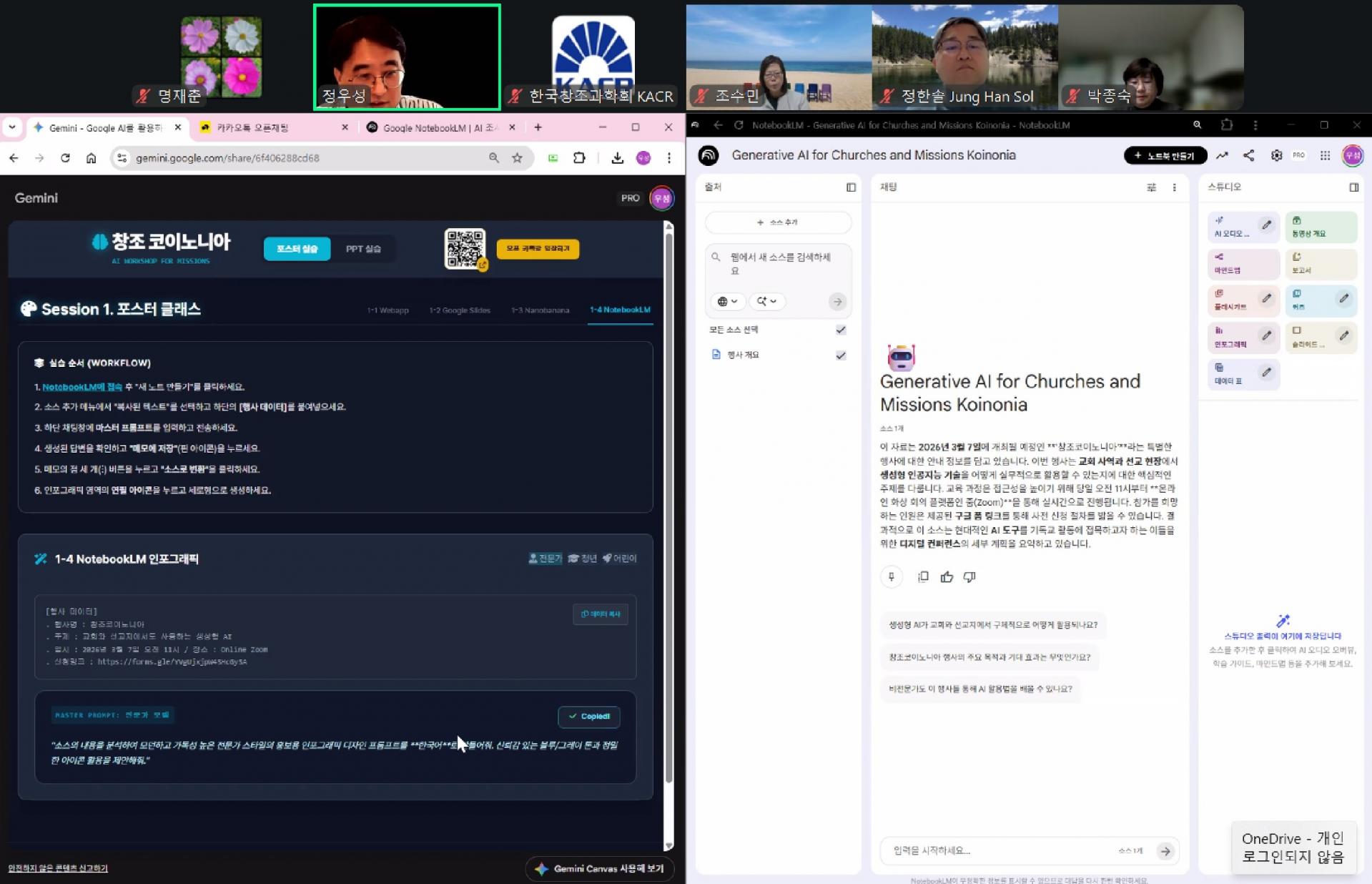Edit the 슬라이드 options with the pencil

click(x=1344, y=335)
